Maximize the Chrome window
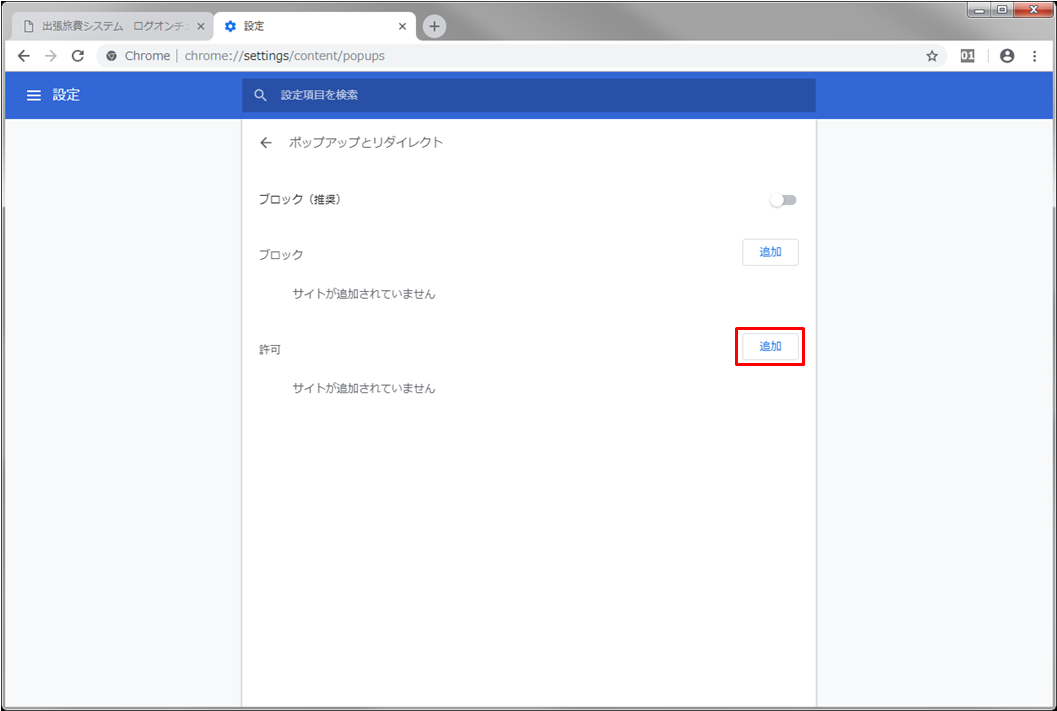The width and height of the screenshot is (1057, 711). pos(1002,10)
